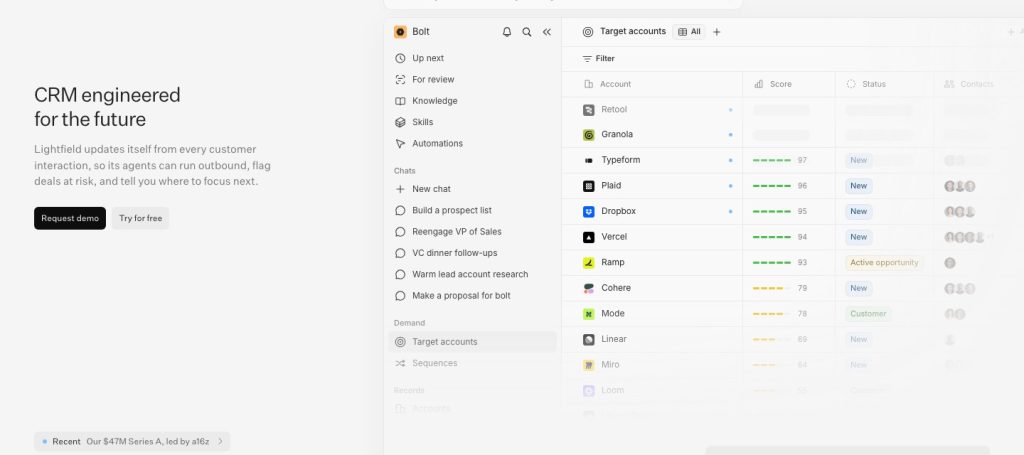Click the Linear account name
Screen dimensions: 1024x455
click(614, 339)
